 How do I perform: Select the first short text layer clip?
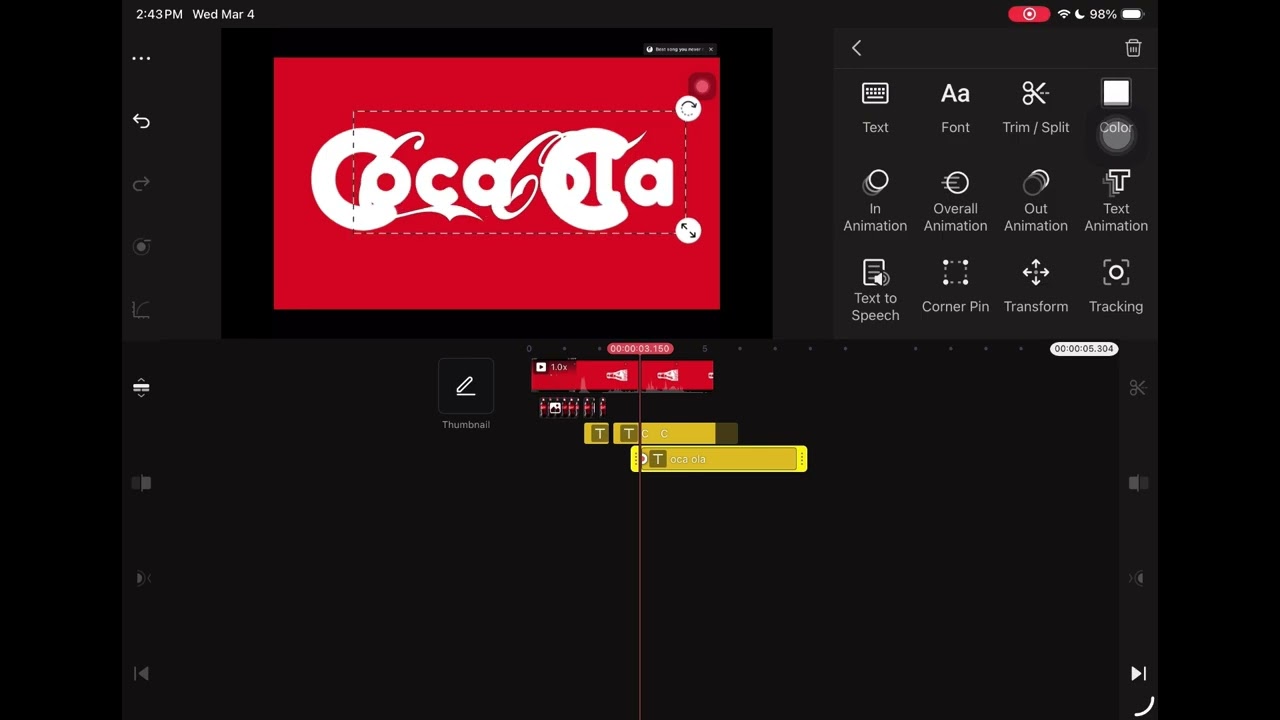(x=598, y=433)
